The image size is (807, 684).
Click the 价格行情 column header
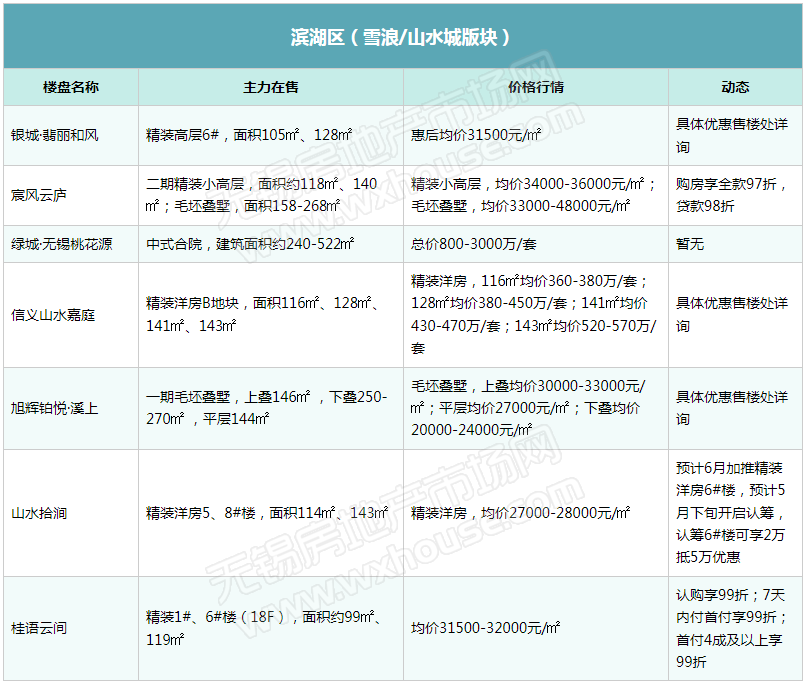(x=535, y=87)
